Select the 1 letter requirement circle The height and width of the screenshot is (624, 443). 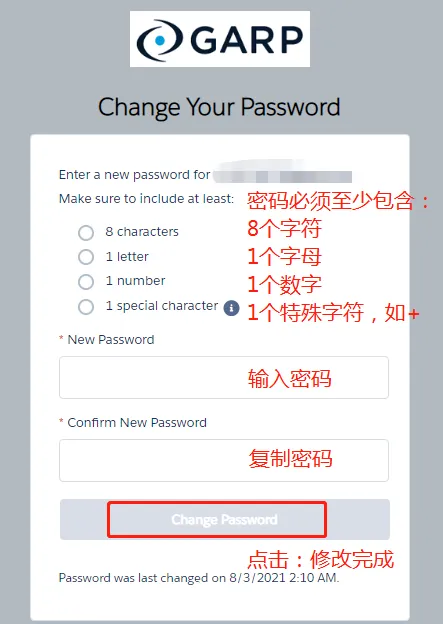[86, 257]
